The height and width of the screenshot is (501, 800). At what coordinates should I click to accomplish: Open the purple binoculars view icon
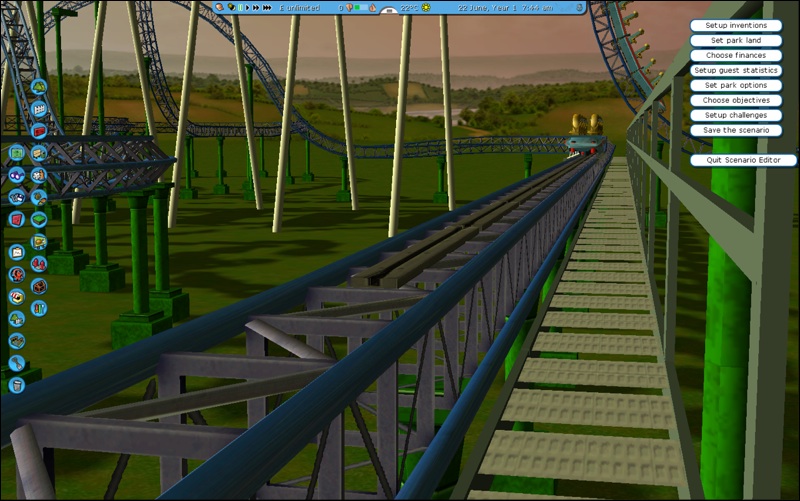pyautogui.click(x=16, y=175)
